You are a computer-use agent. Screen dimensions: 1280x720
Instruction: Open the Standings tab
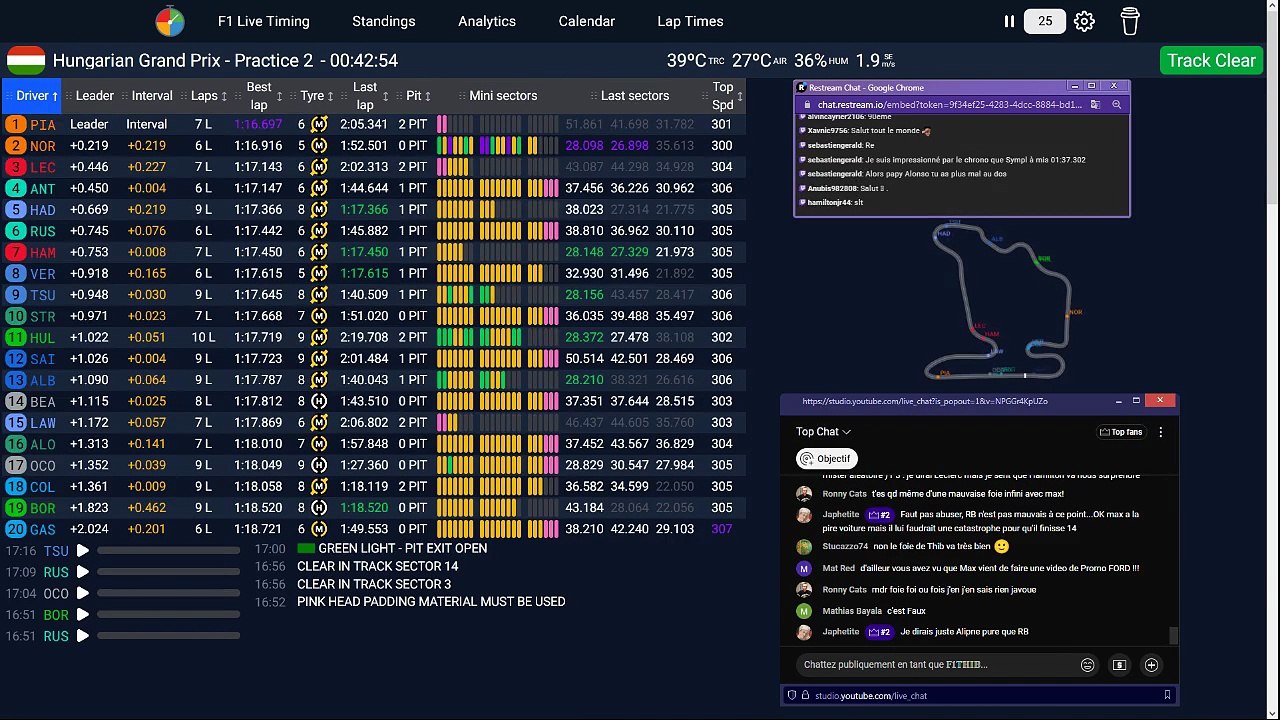tap(384, 21)
